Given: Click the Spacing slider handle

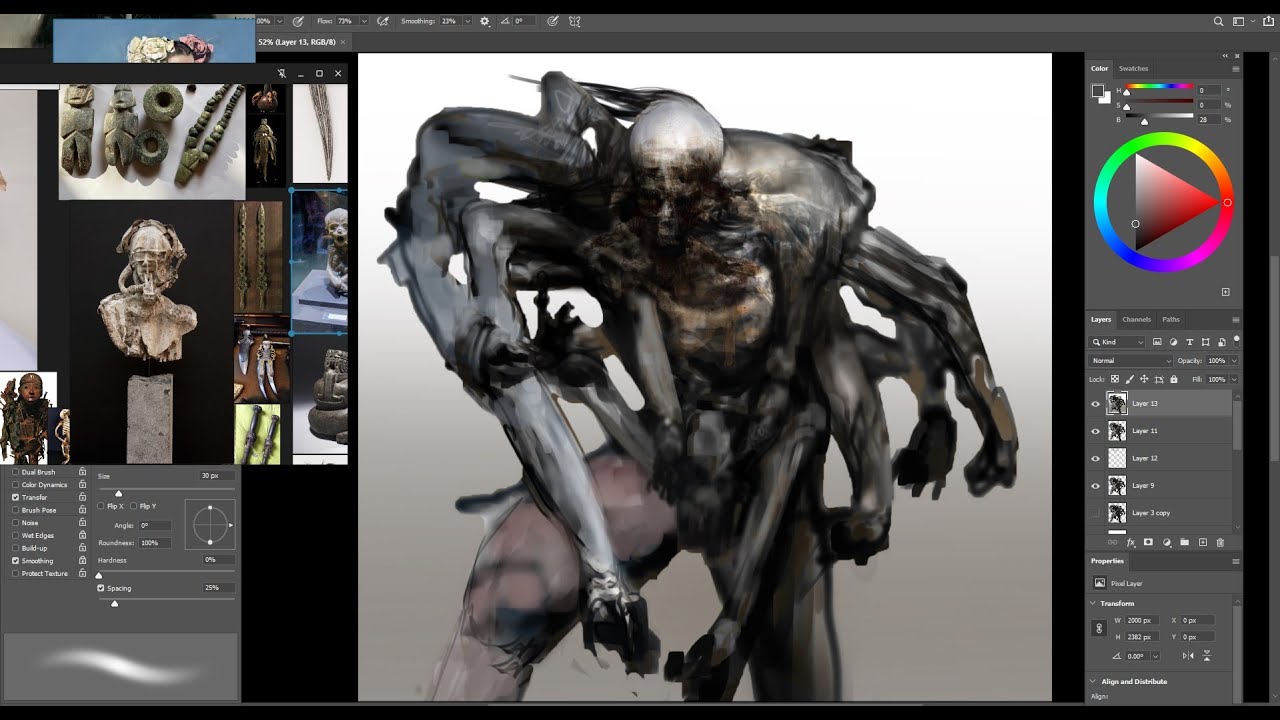Looking at the screenshot, I should (114, 603).
